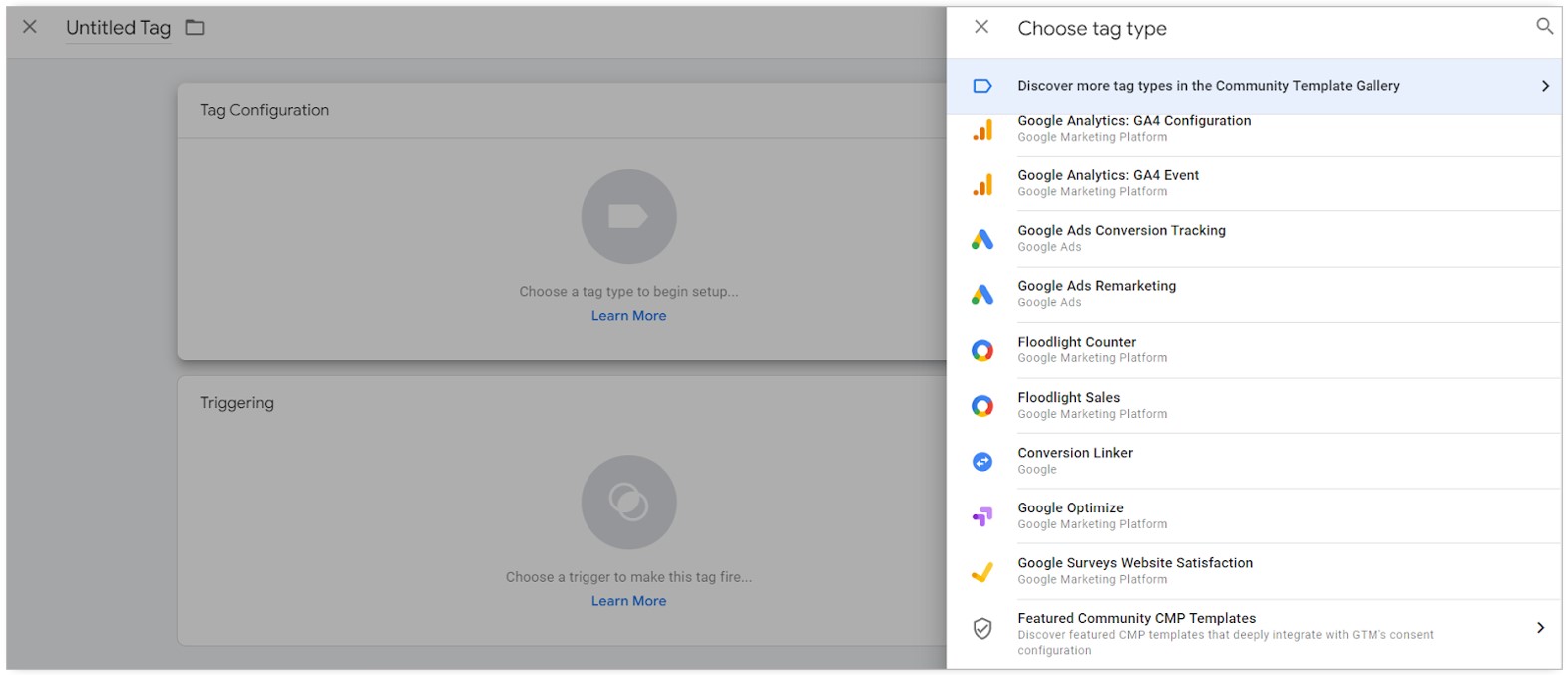Close the Choose tag type panel
This screenshot has width=1568, height=675.
point(981,27)
